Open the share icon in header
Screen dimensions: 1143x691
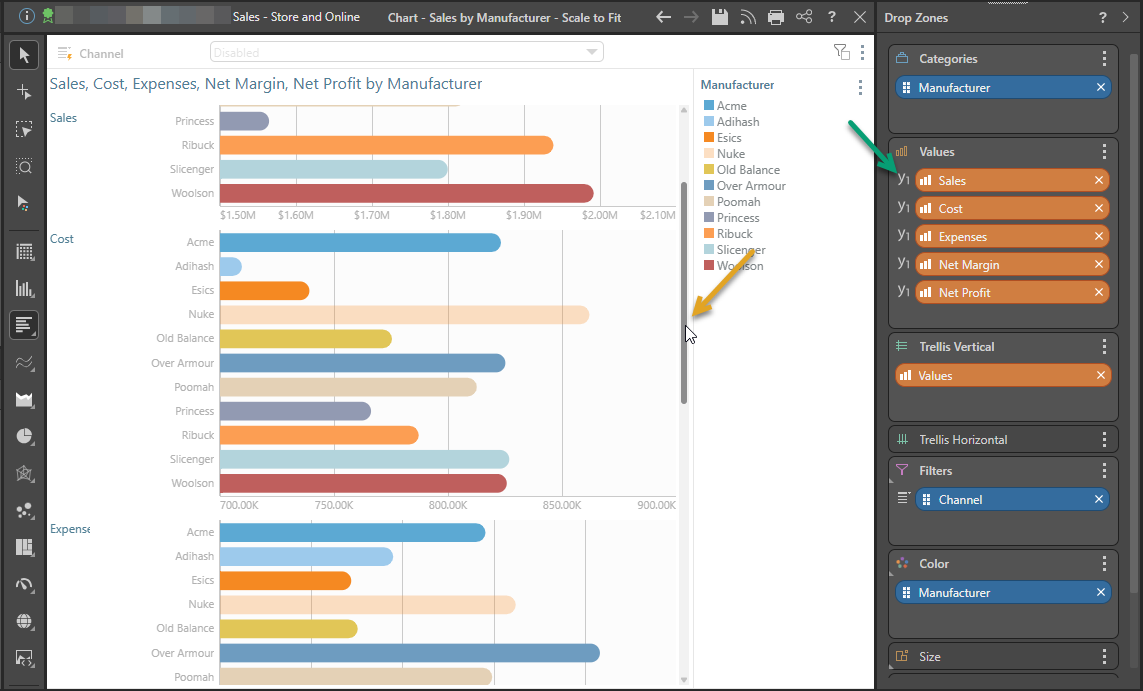[x=804, y=17]
